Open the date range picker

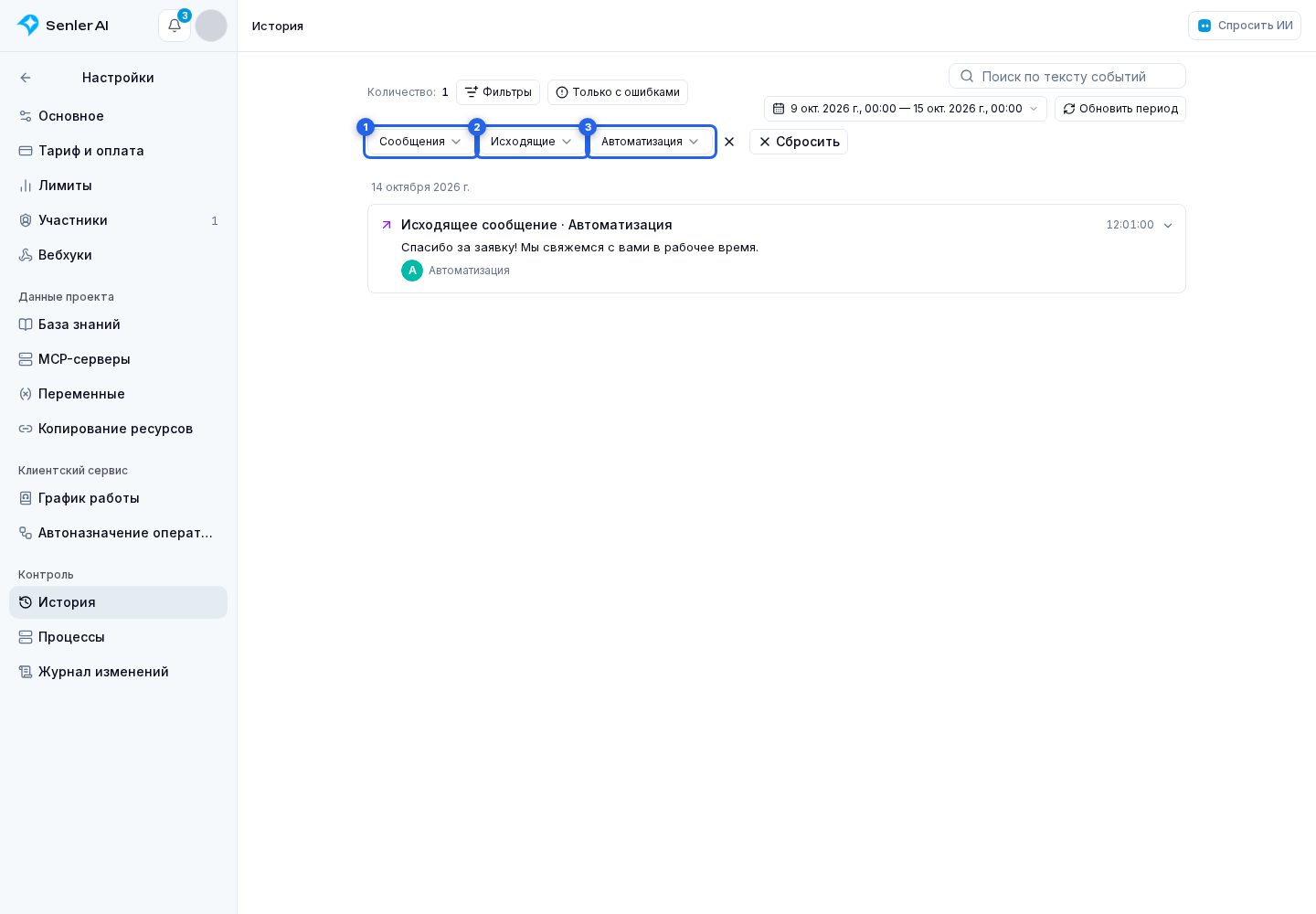tap(906, 109)
